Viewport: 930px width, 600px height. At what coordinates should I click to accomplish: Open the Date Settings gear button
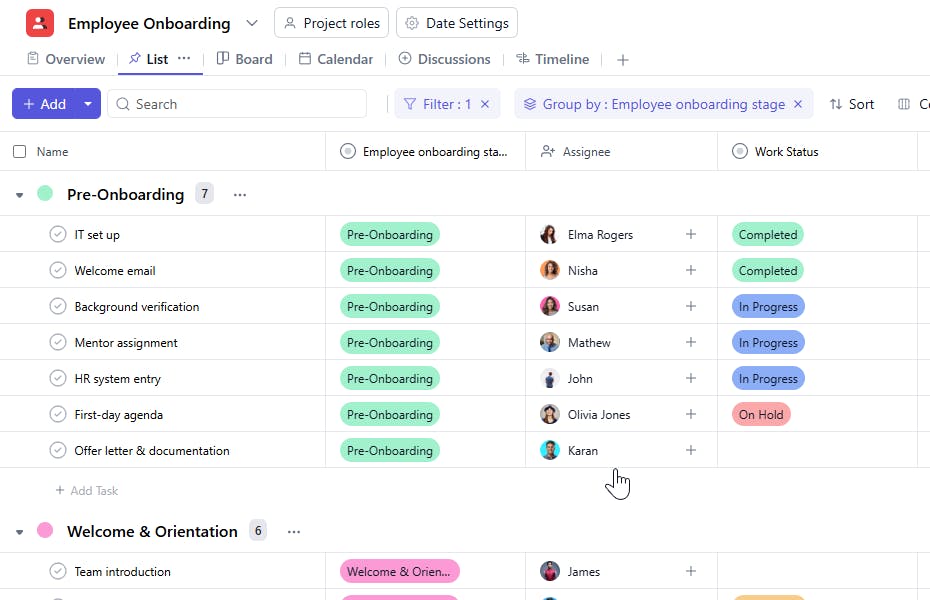[x=457, y=23]
